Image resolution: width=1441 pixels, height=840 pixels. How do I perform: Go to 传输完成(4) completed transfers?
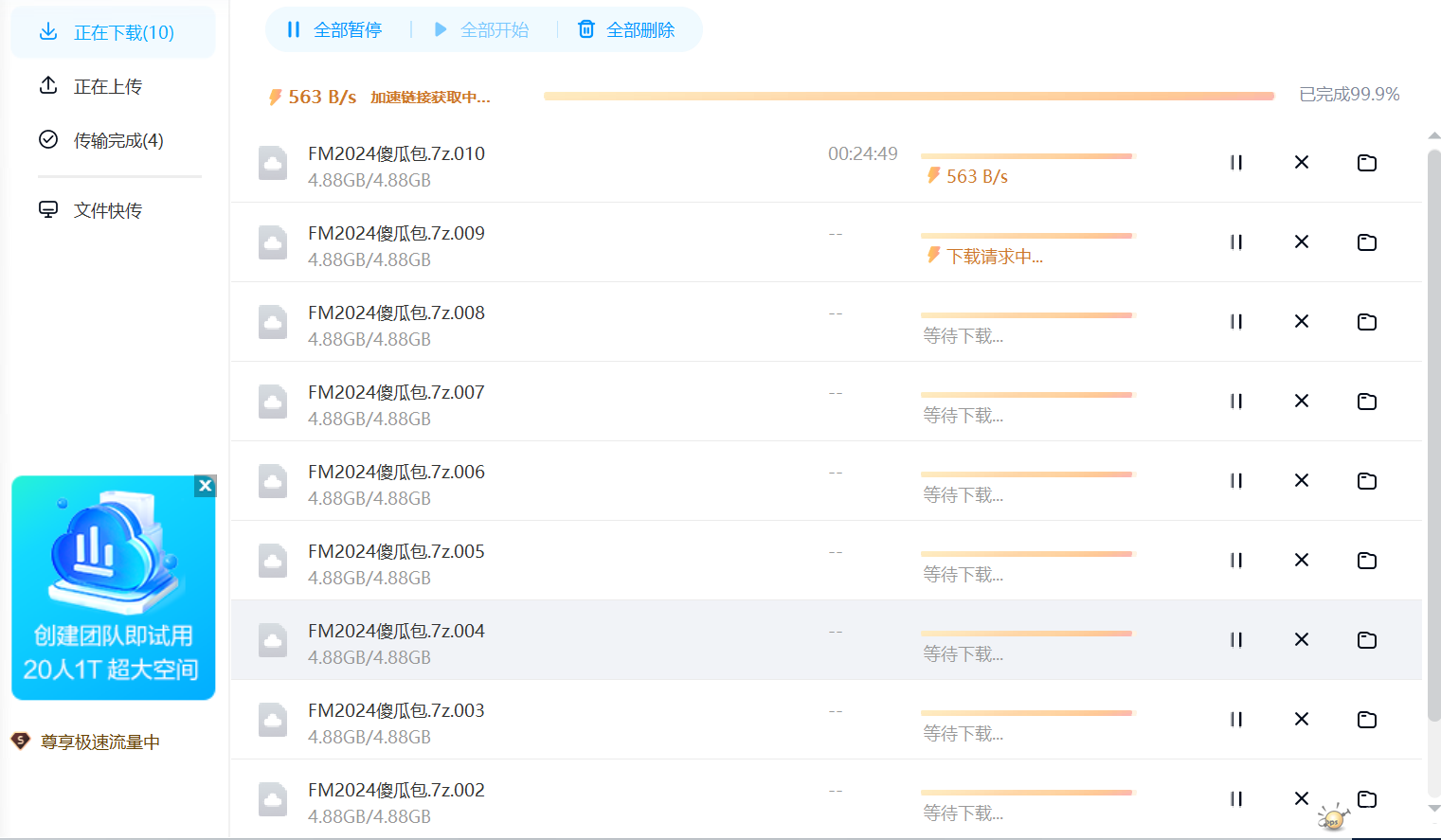coord(117,141)
